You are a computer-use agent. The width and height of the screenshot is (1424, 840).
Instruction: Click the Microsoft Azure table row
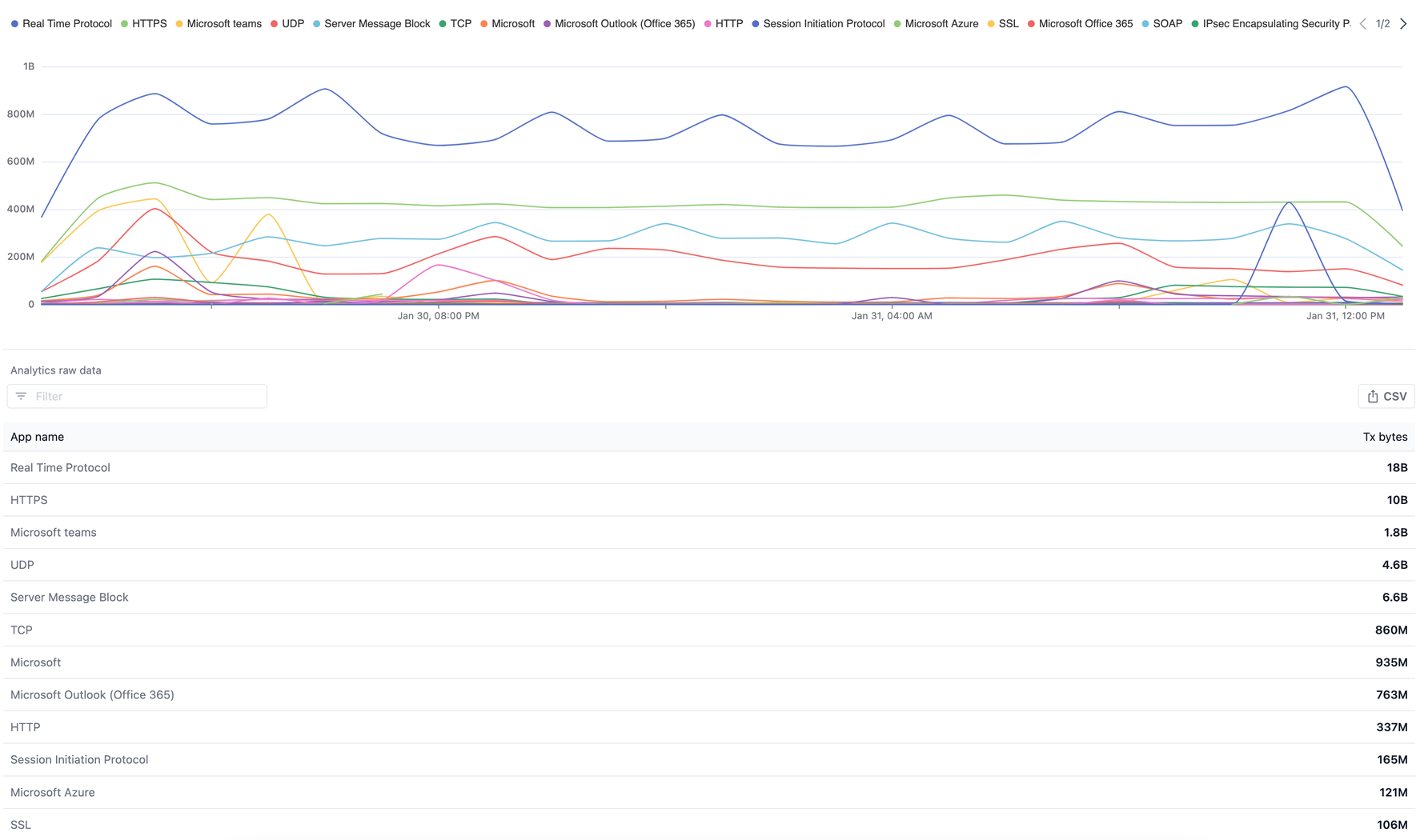(x=708, y=792)
